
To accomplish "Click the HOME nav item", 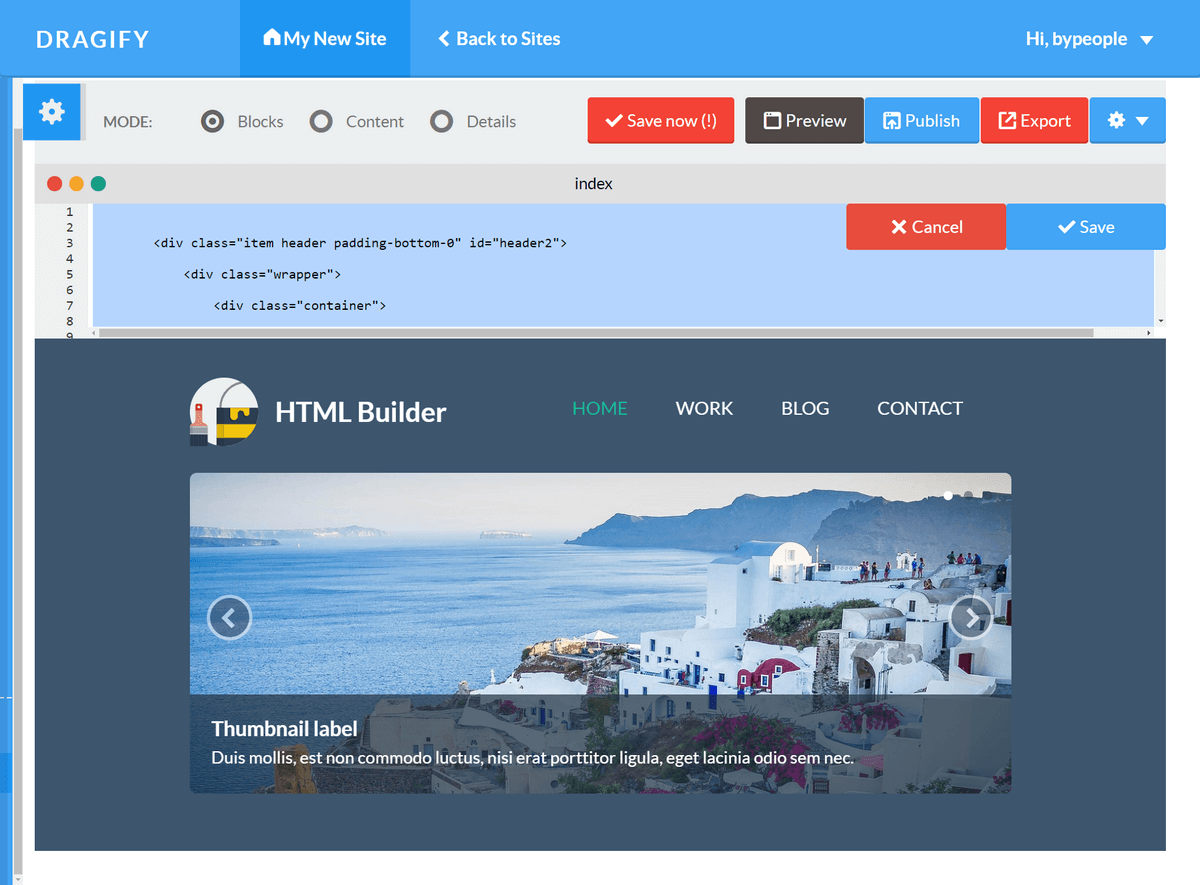I will [600, 408].
